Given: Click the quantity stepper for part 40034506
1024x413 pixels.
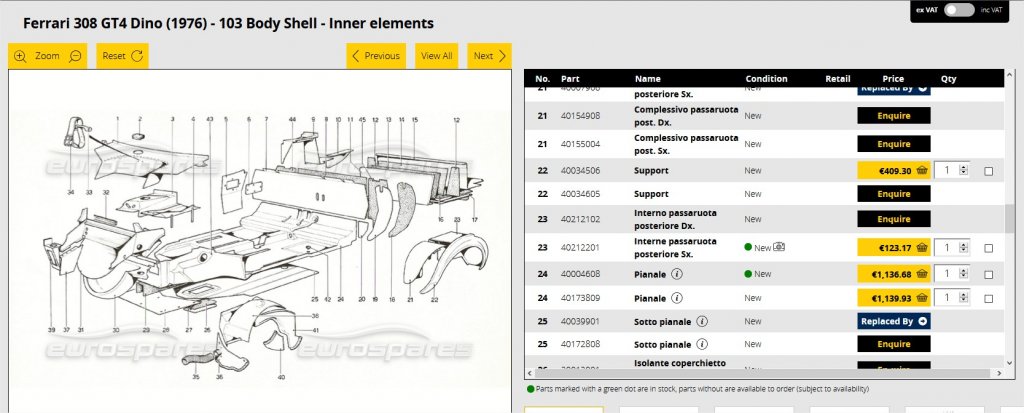Looking at the screenshot, I should (963, 170).
